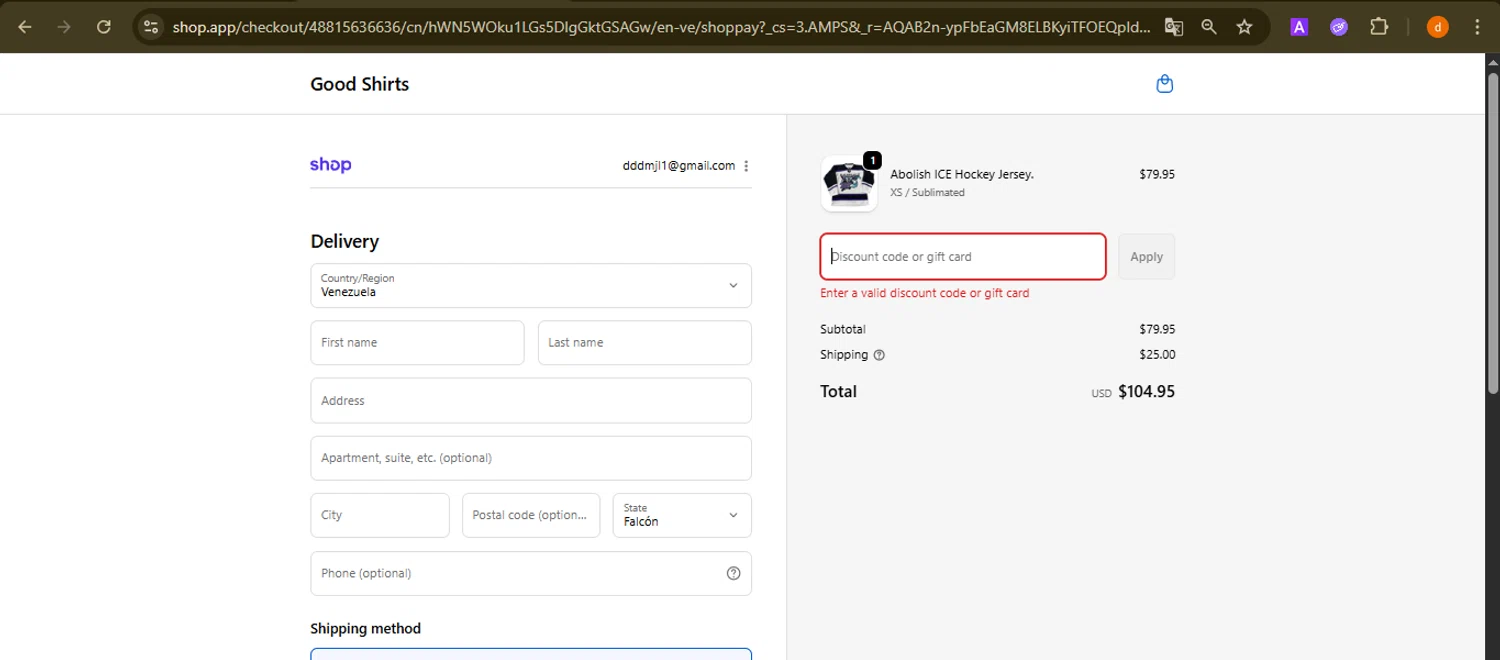Bookmark this page with the star
This screenshot has height=660, width=1500.
coord(1244,27)
